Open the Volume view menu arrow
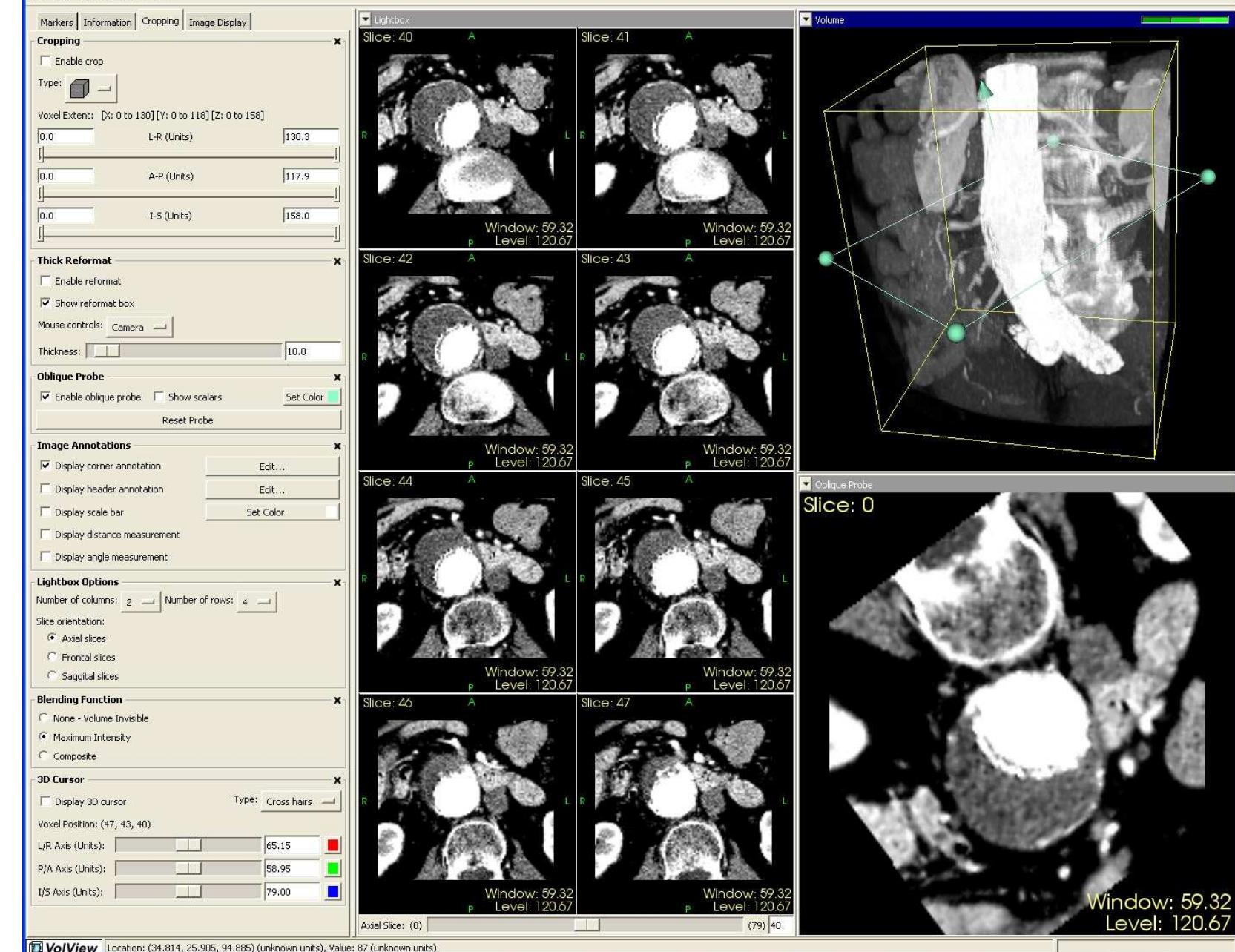Screen dimensions: 1235x952 (x=806, y=20)
